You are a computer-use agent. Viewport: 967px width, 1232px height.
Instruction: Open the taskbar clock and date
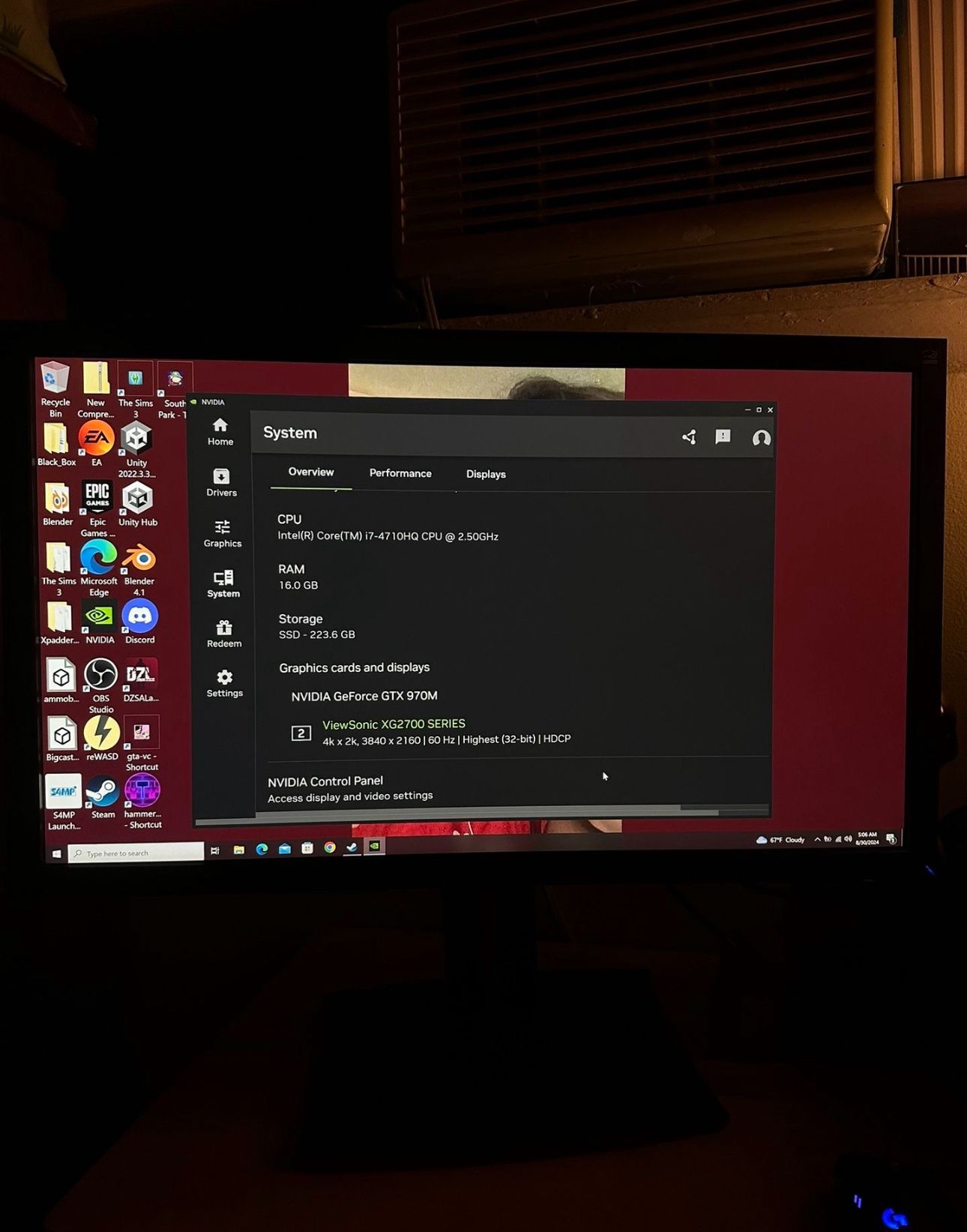coord(867,838)
